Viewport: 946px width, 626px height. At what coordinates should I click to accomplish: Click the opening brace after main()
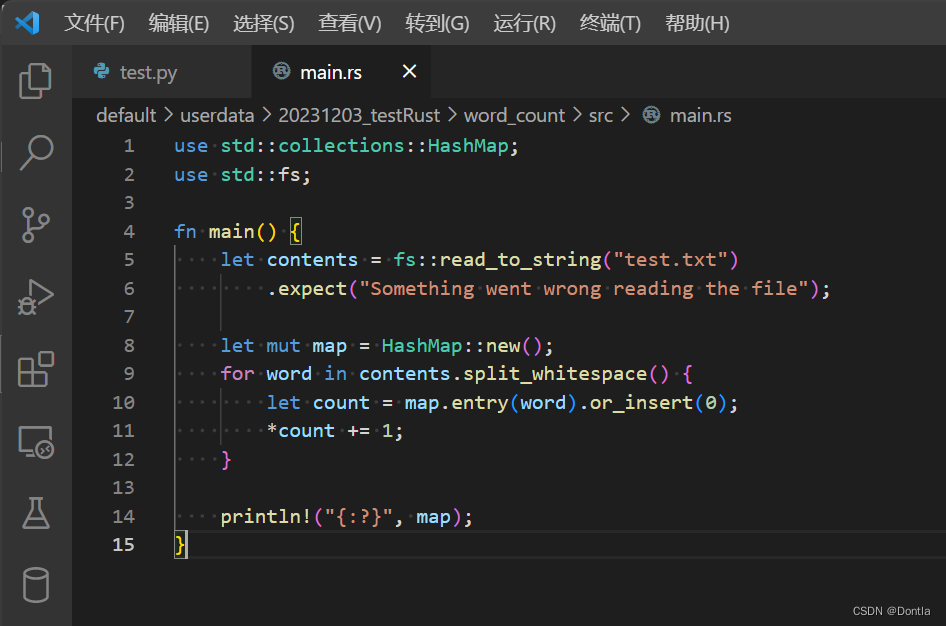tap(295, 232)
